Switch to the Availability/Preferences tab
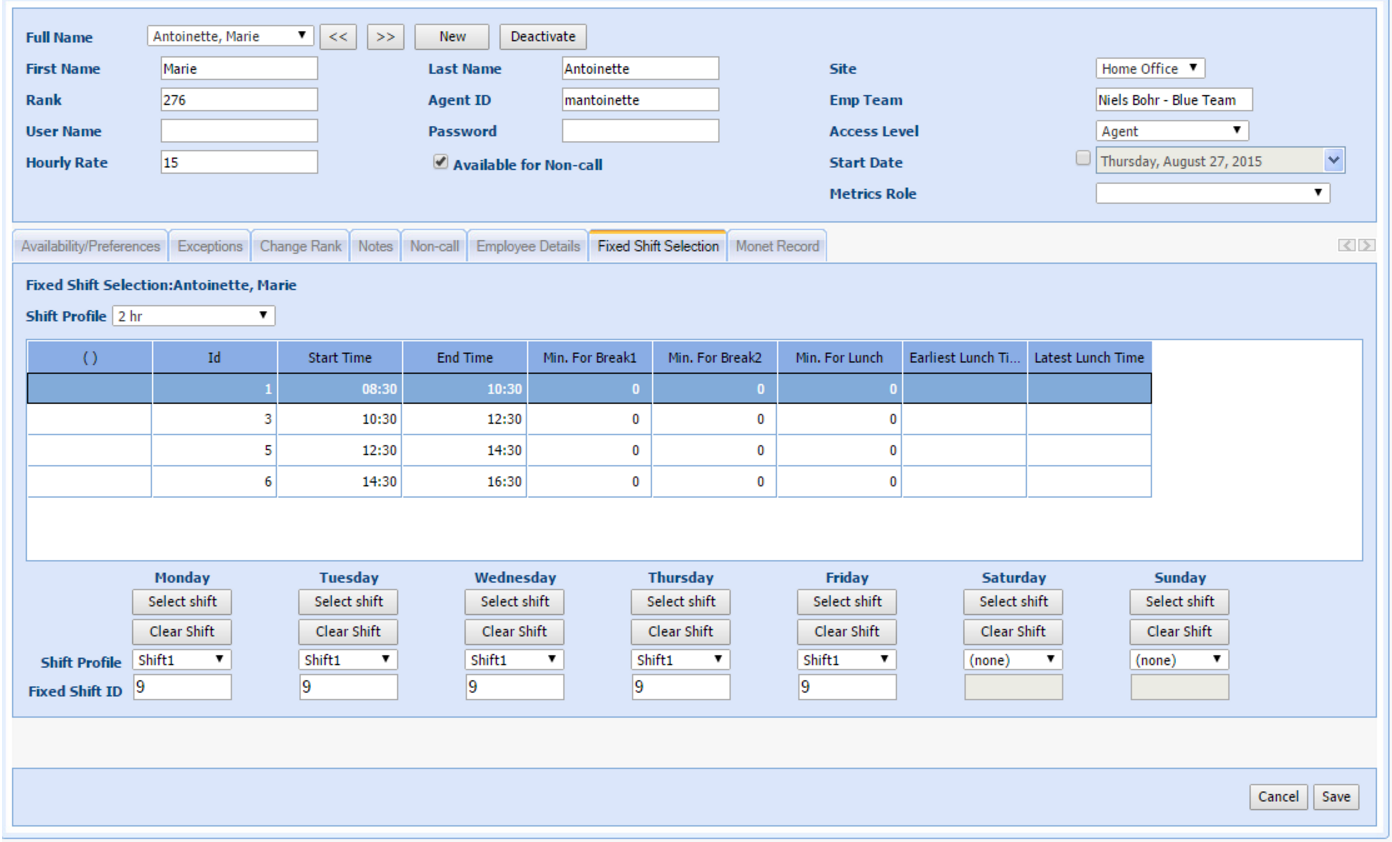The image size is (1392, 842). [x=91, y=246]
